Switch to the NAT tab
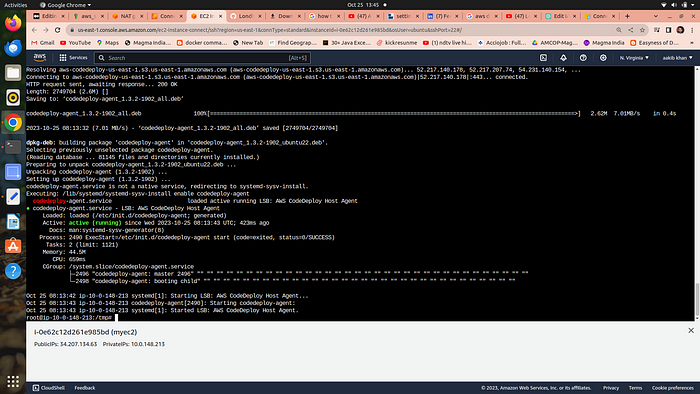 pos(128,16)
